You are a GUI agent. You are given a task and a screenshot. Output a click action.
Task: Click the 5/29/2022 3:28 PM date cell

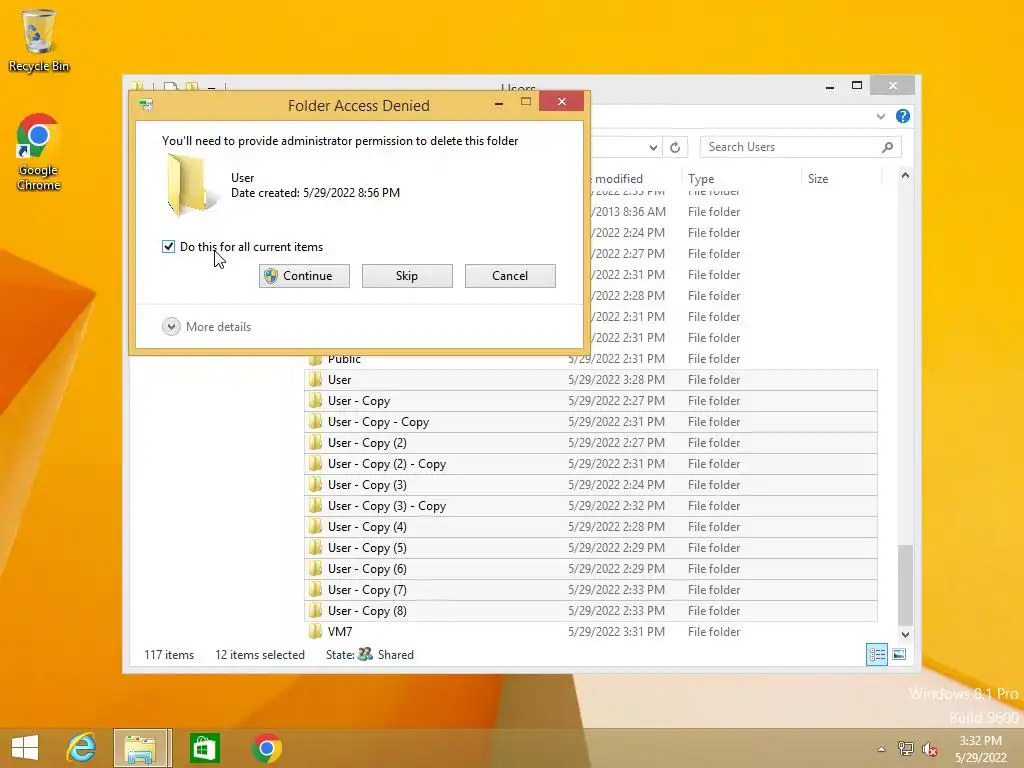(616, 379)
